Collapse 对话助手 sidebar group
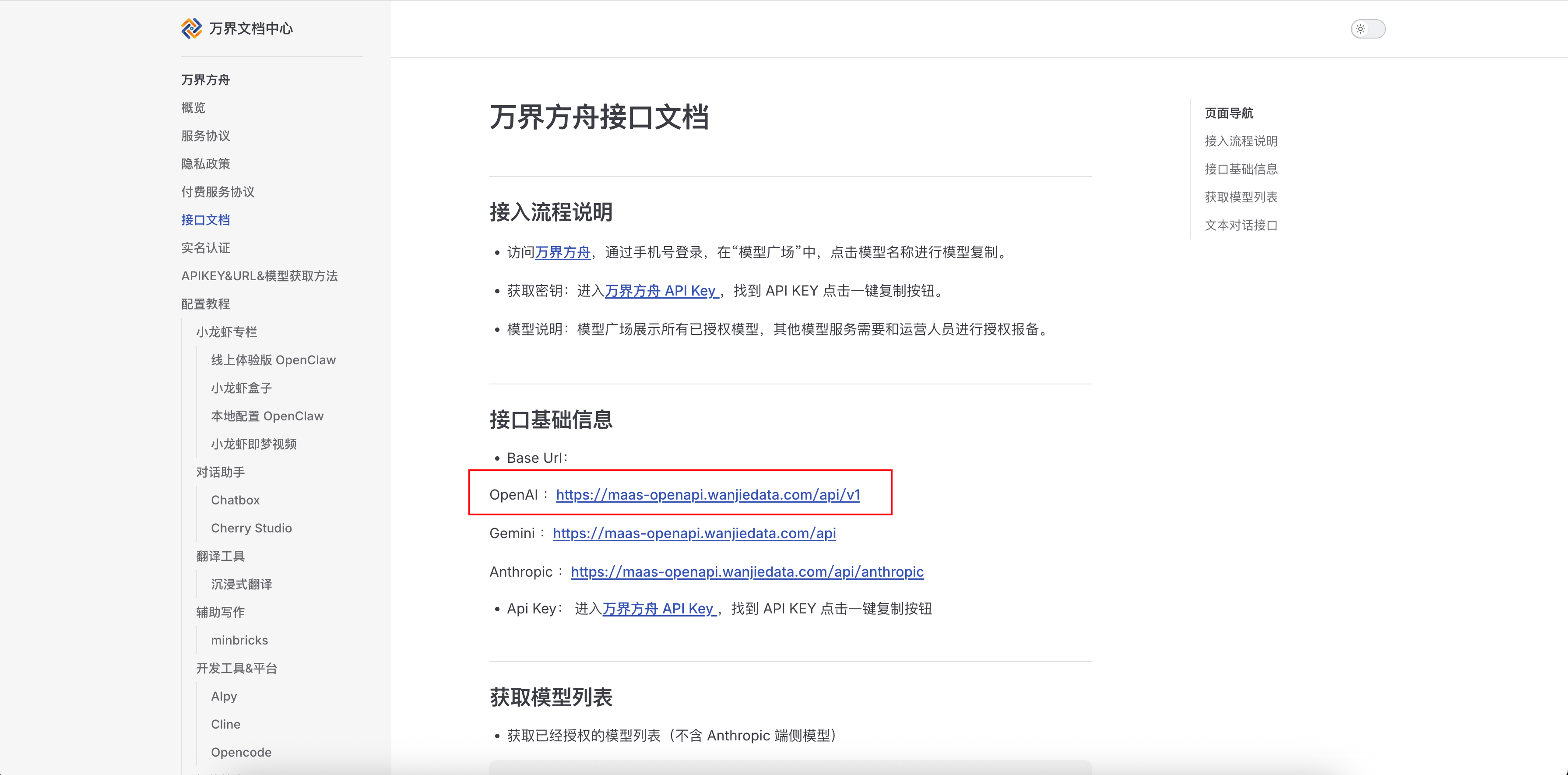Image resolution: width=1568 pixels, height=775 pixels. point(220,472)
